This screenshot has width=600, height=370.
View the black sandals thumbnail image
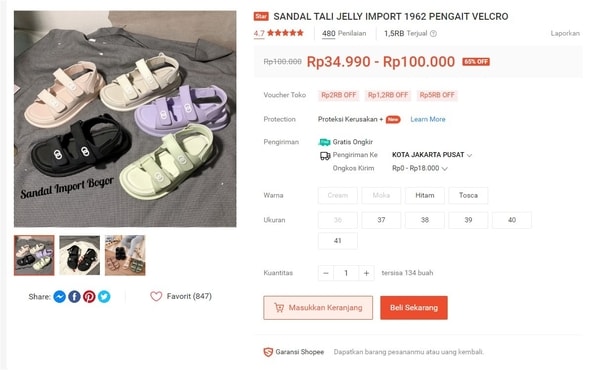tap(80, 255)
